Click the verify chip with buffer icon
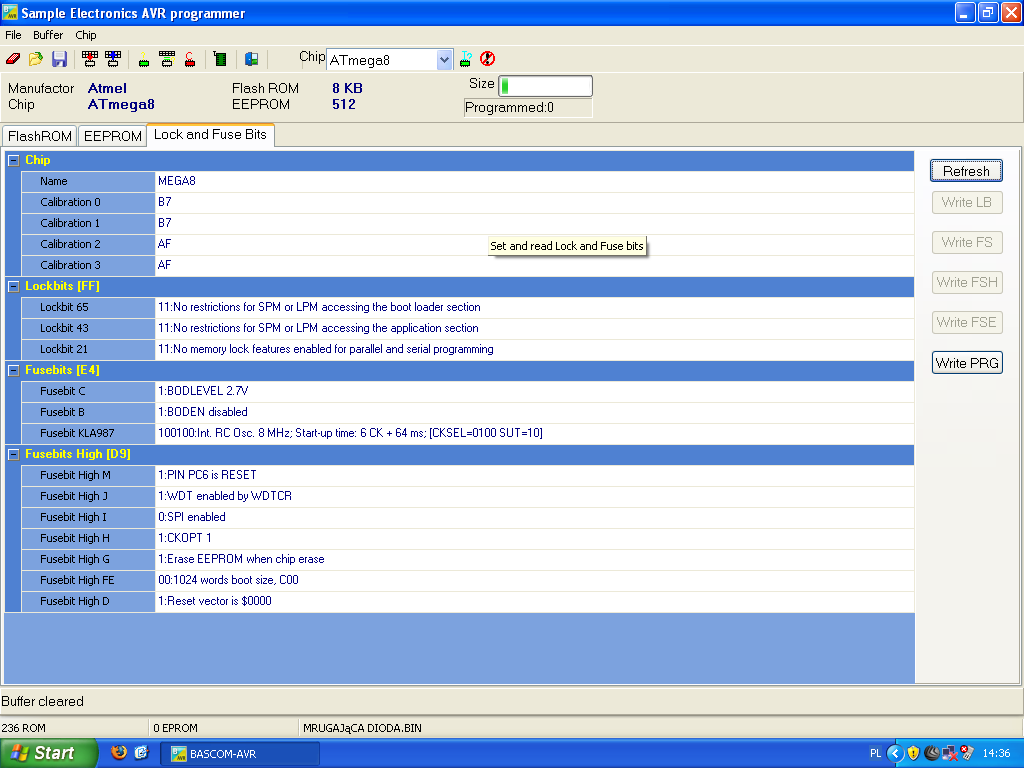 pyautogui.click(x=167, y=59)
